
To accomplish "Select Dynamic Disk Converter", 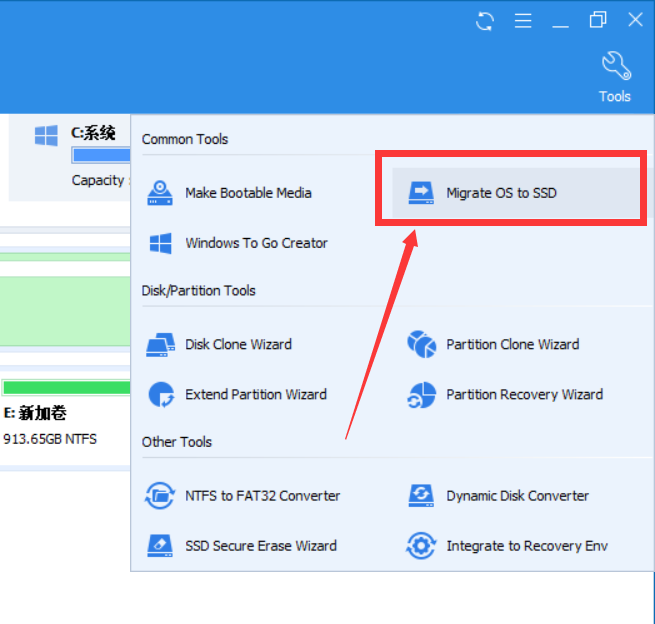I will point(517,496).
